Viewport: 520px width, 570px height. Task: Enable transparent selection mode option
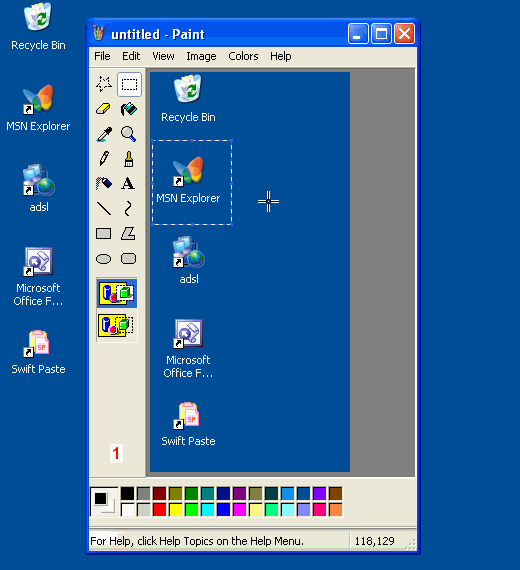[x=117, y=325]
